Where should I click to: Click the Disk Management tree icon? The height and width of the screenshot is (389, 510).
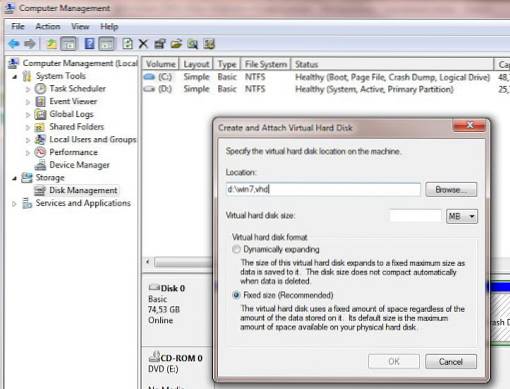(x=40, y=191)
